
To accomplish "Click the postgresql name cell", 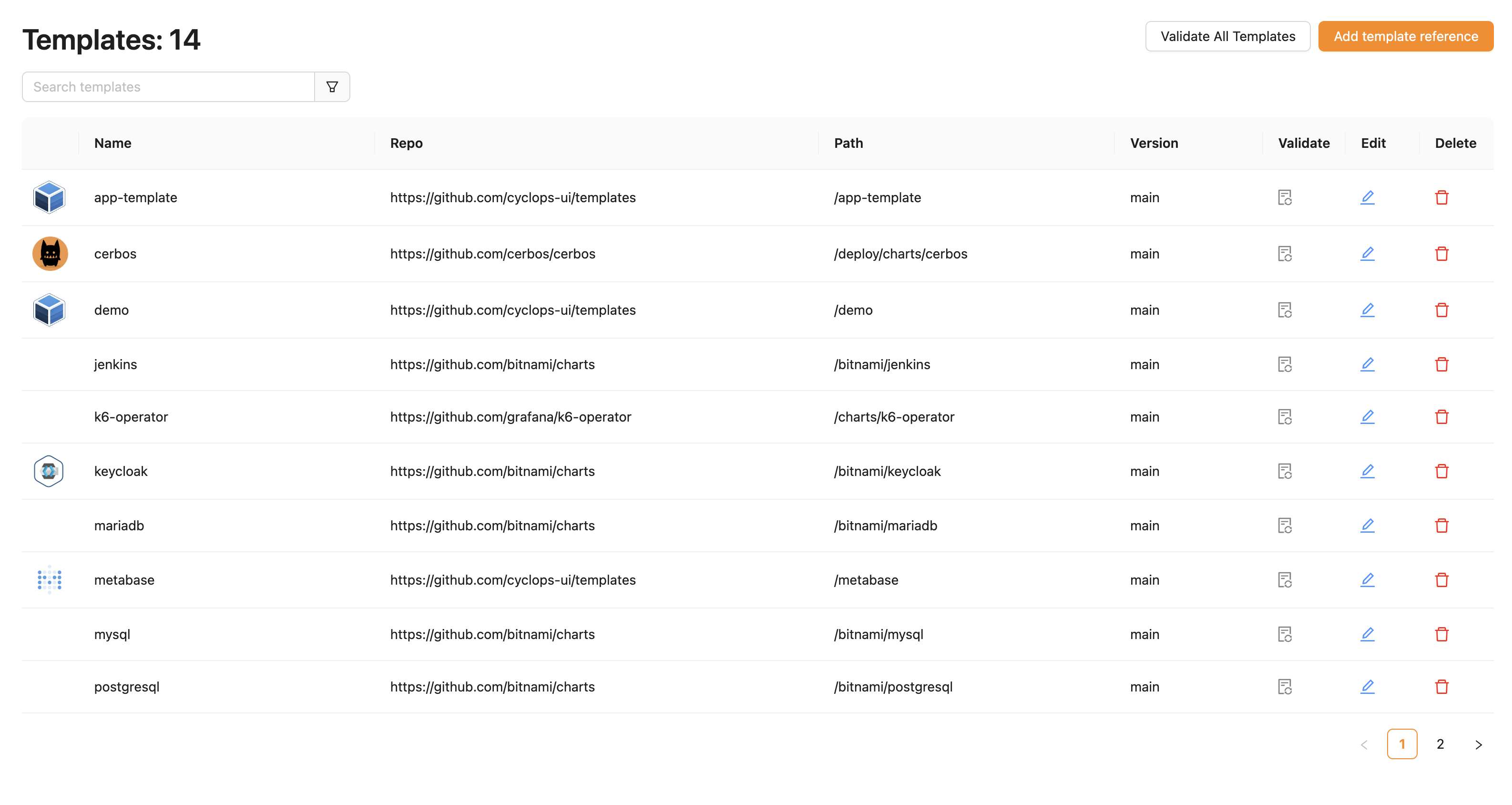I will pyautogui.click(x=127, y=687).
